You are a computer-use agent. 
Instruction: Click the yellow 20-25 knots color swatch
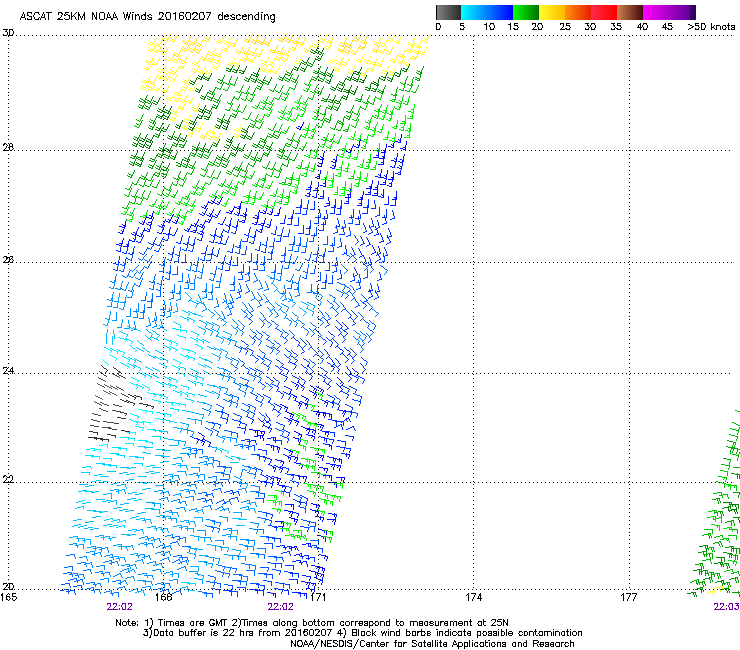point(552,12)
